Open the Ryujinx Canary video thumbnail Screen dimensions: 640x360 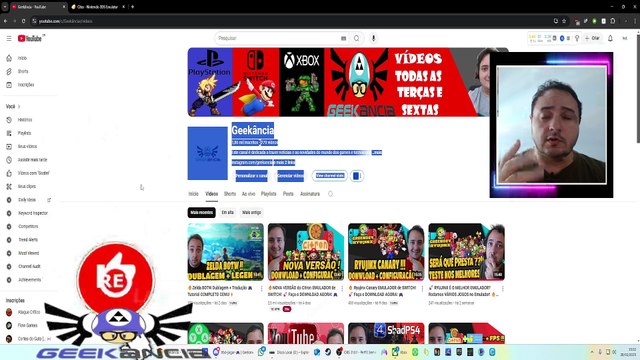tap(386, 252)
